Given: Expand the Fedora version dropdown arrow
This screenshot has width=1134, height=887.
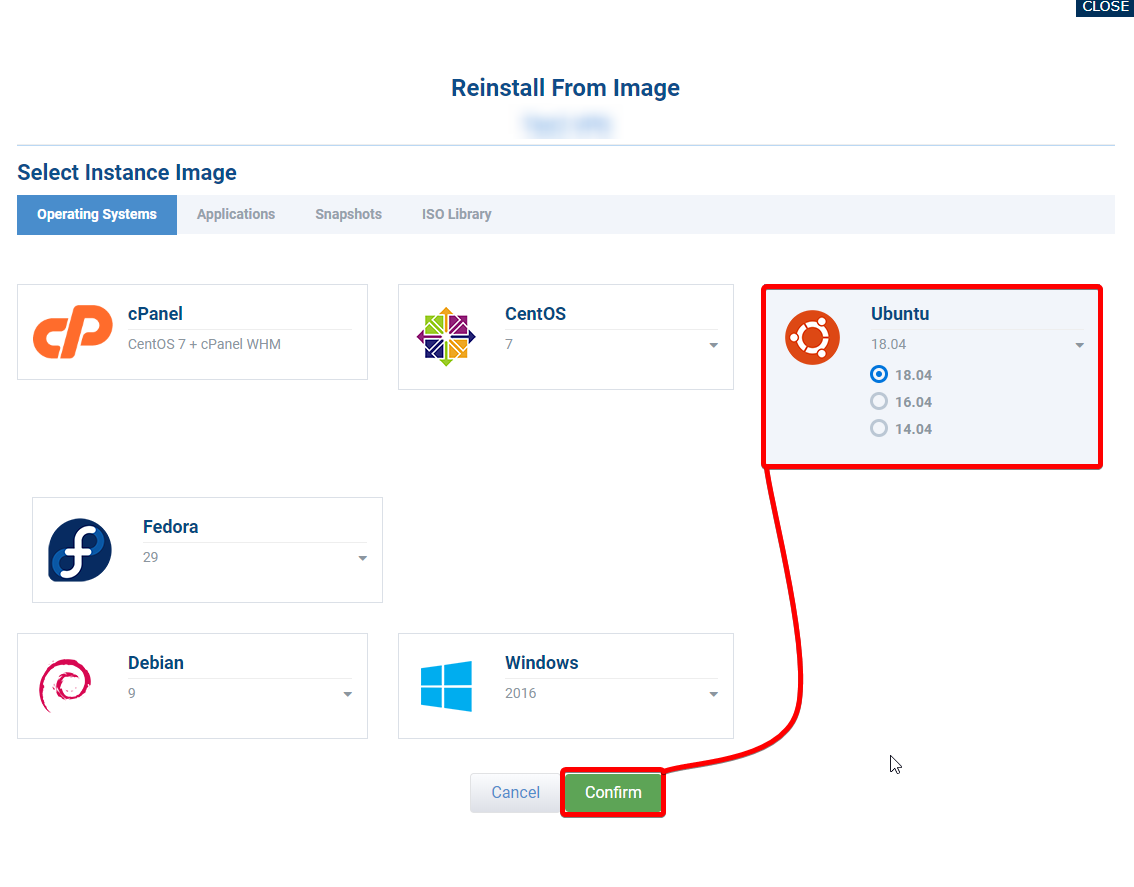Looking at the screenshot, I should [x=363, y=558].
